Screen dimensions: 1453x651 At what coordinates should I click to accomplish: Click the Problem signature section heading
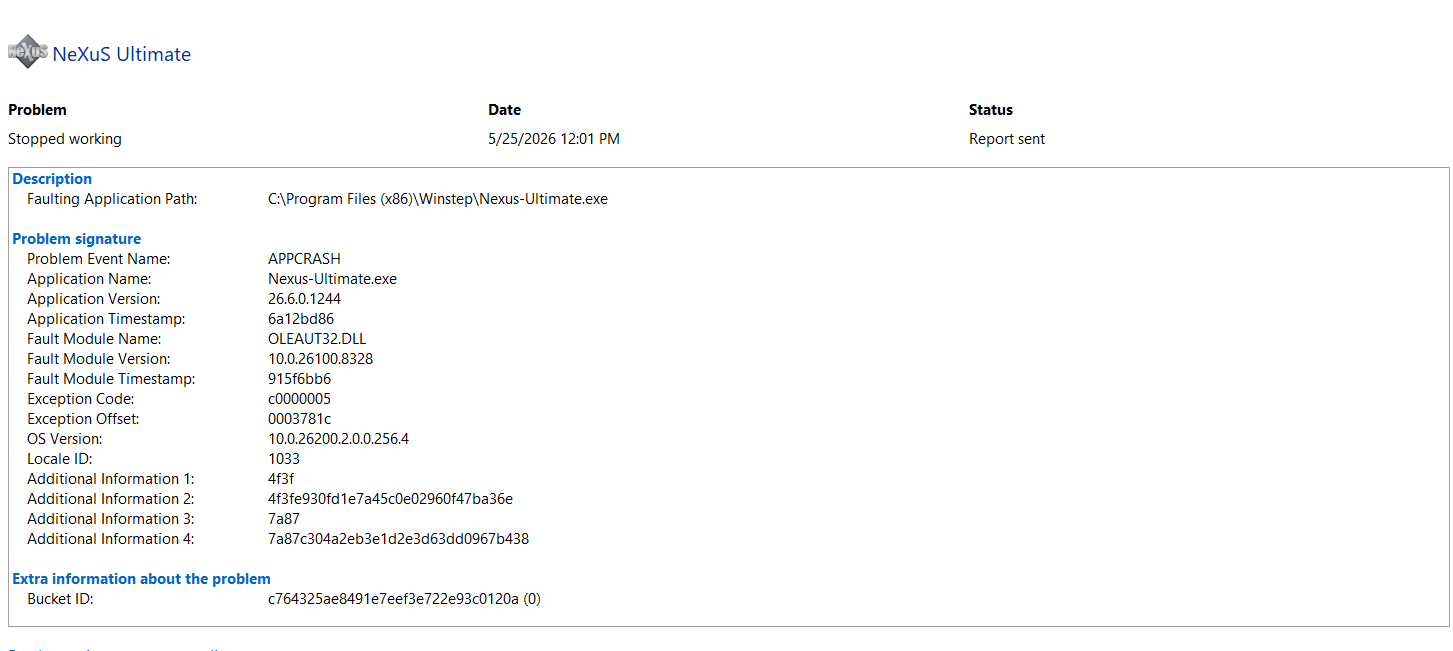point(77,239)
